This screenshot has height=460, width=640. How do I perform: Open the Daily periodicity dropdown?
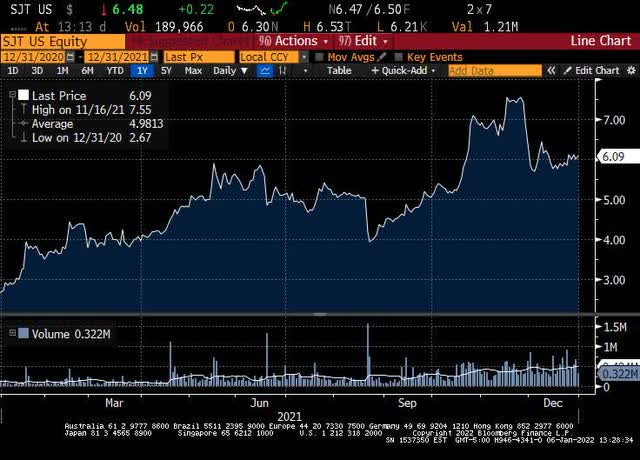pyautogui.click(x=230, y=71)
